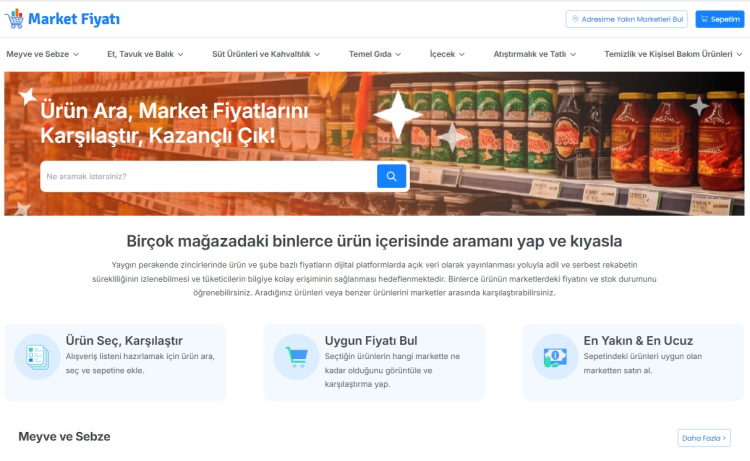Screen dimensions: 750x461
Task: Click the Market Fiyatı cart logo icon
Action: 14,19
